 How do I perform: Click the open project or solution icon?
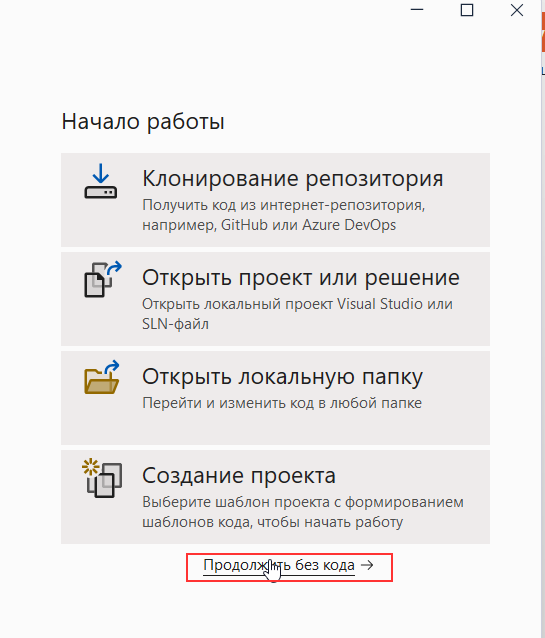pyautogui.click(x=103, y=280)
